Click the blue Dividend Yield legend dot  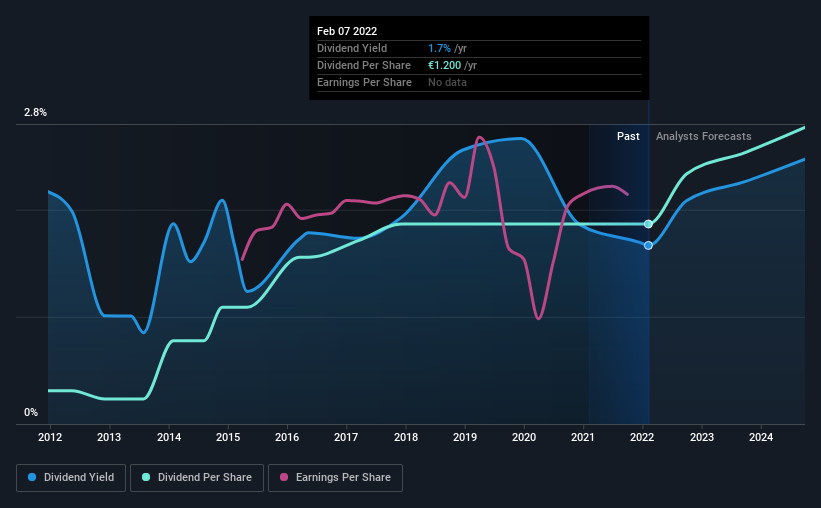click(32, 477)
